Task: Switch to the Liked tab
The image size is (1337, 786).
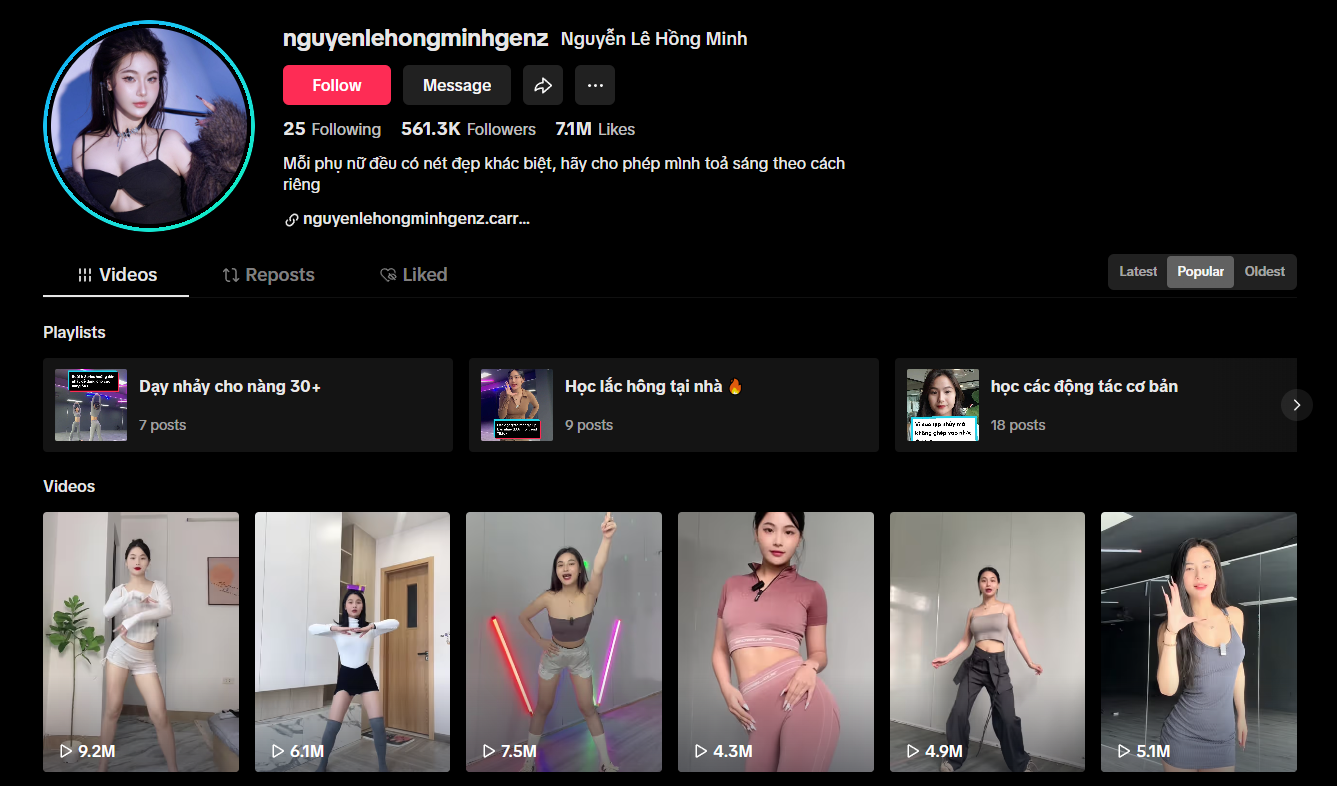Action: pyautogui.click(x=426, y=274)
